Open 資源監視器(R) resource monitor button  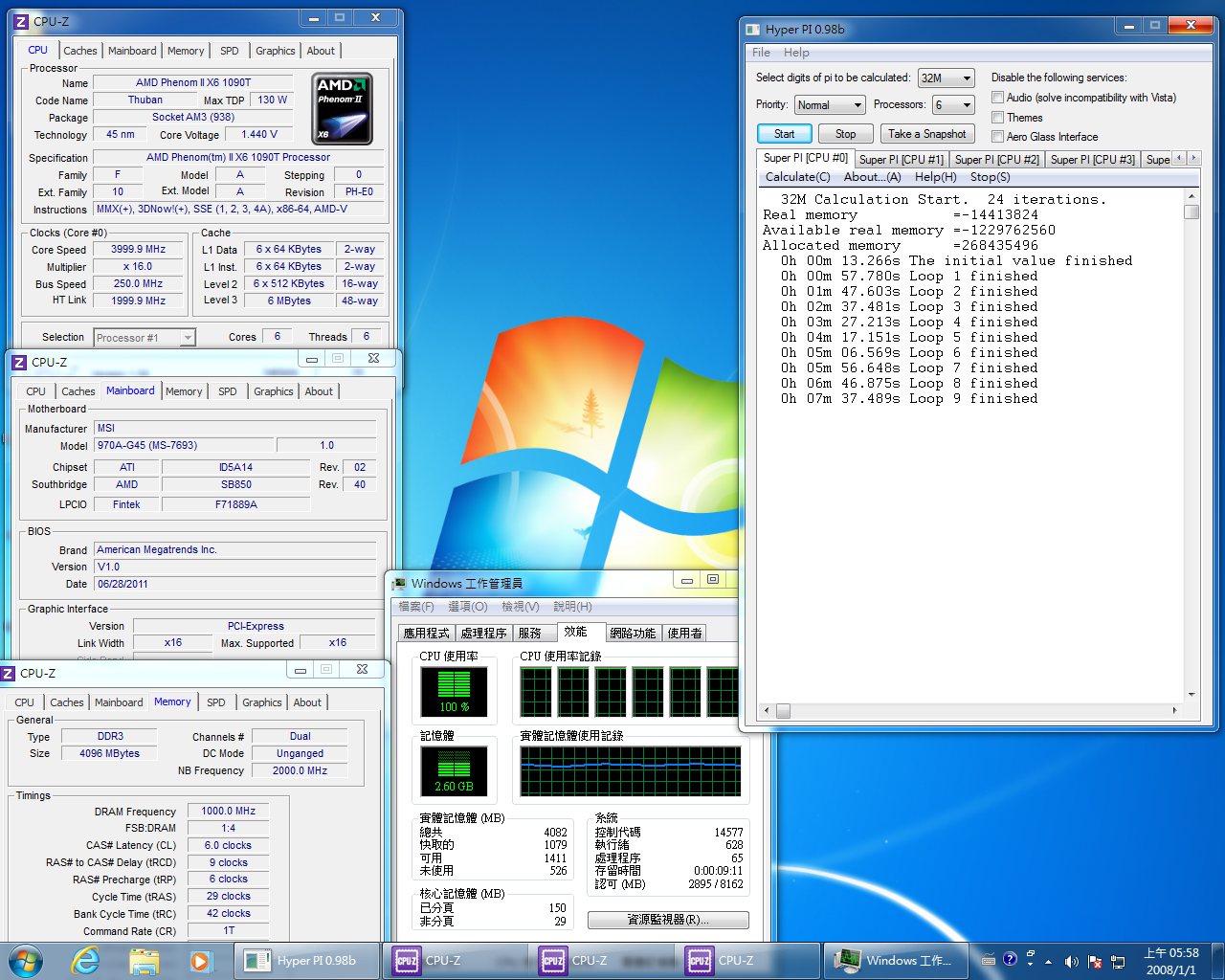pyautogui.click(x=668, y=920)
